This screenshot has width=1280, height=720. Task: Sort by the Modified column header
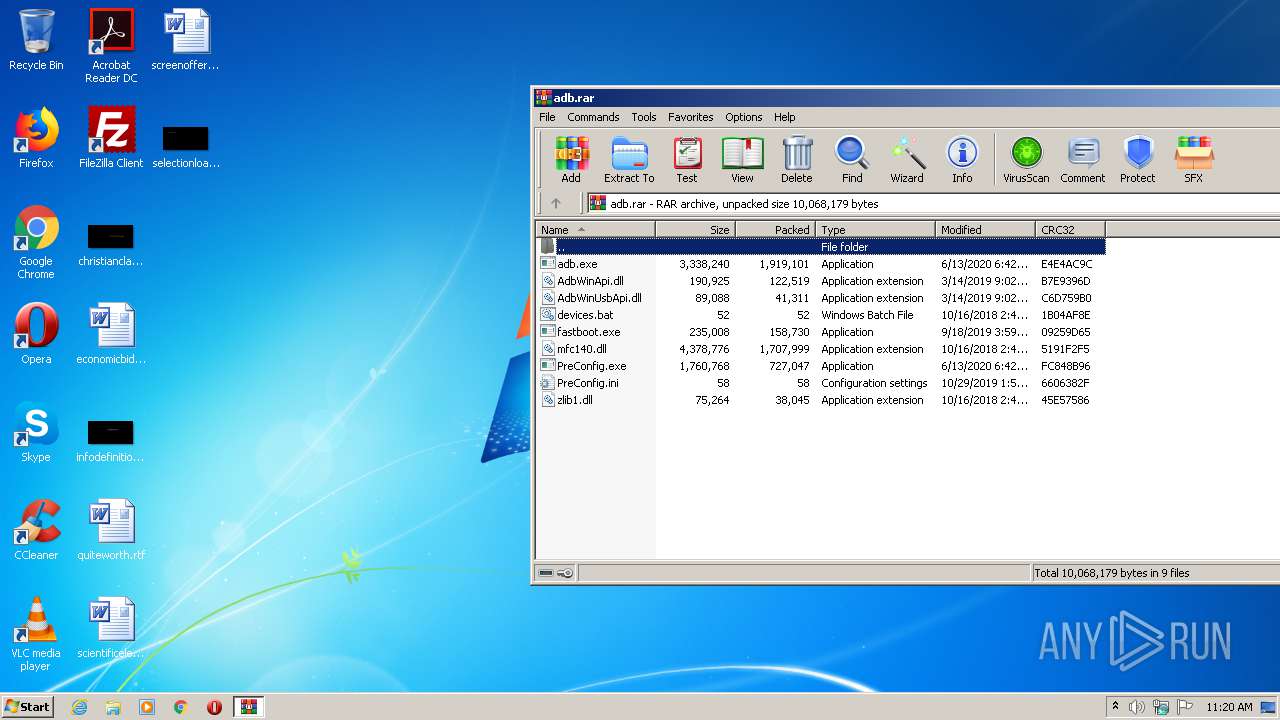(x=986, y=230)
